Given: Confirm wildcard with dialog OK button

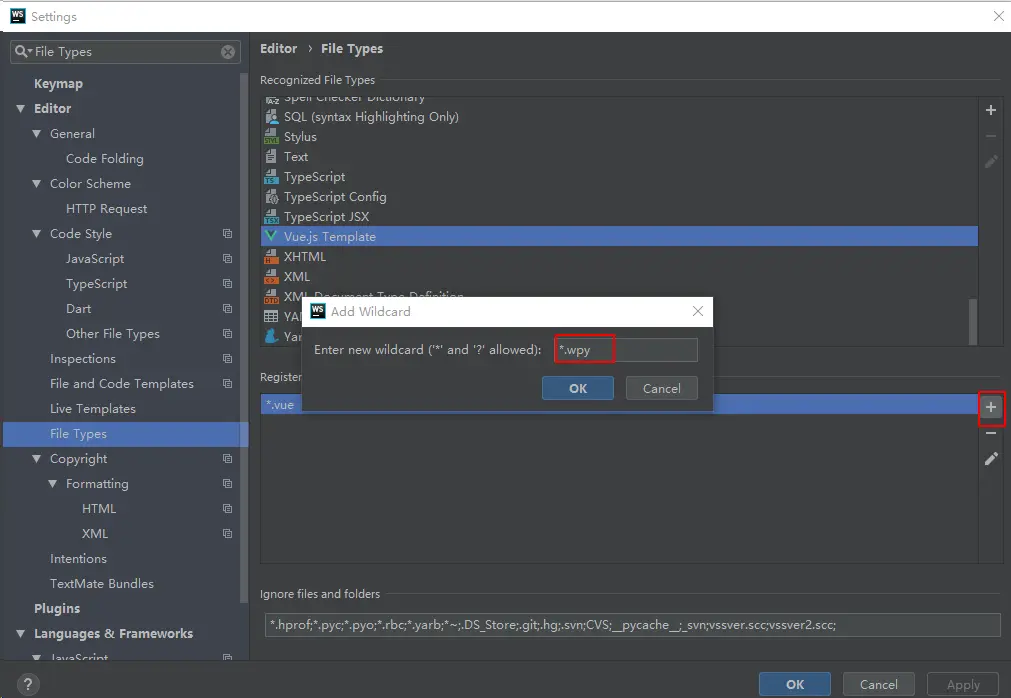Looking at the screenshot, I should pos(578,388).
